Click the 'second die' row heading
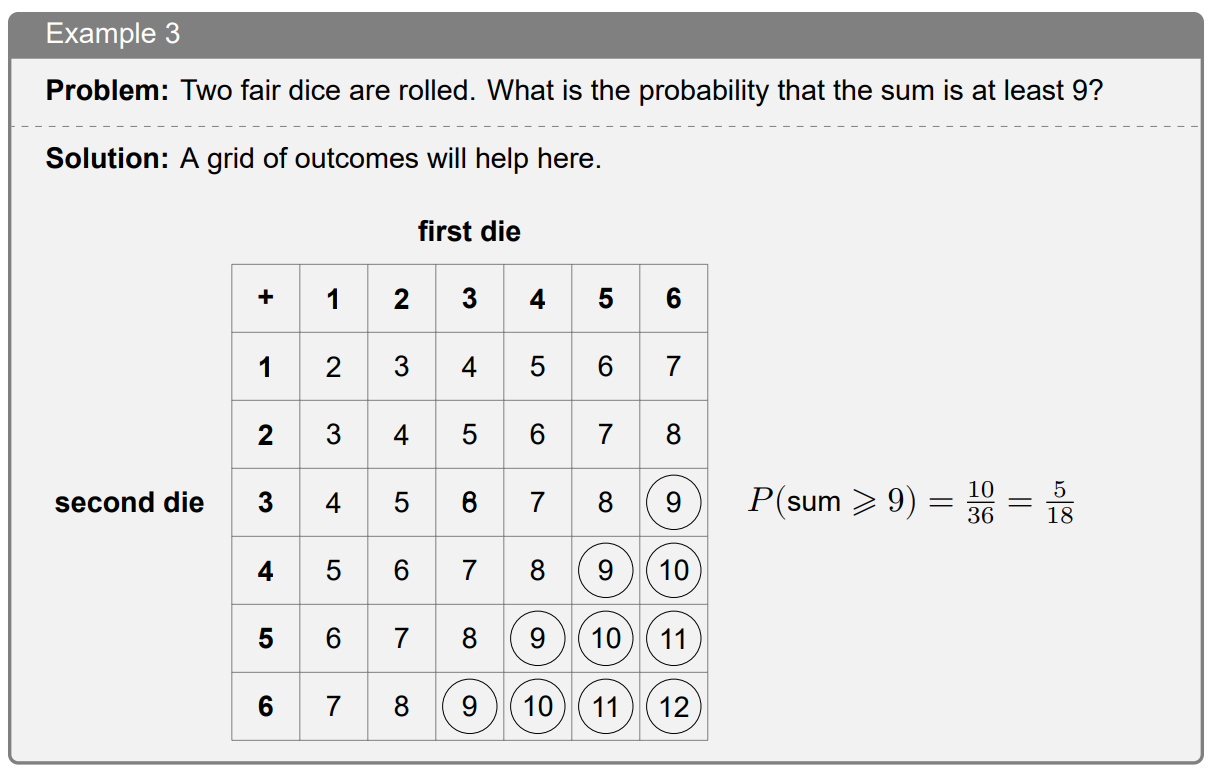 tap(129, 502)
